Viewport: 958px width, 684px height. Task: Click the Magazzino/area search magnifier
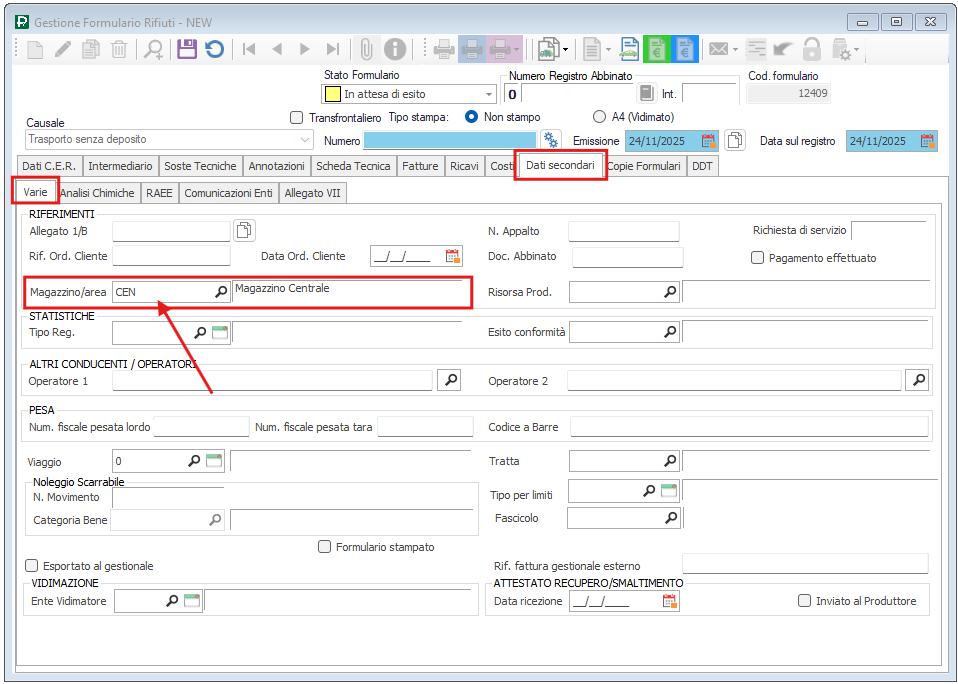[221, 292]
